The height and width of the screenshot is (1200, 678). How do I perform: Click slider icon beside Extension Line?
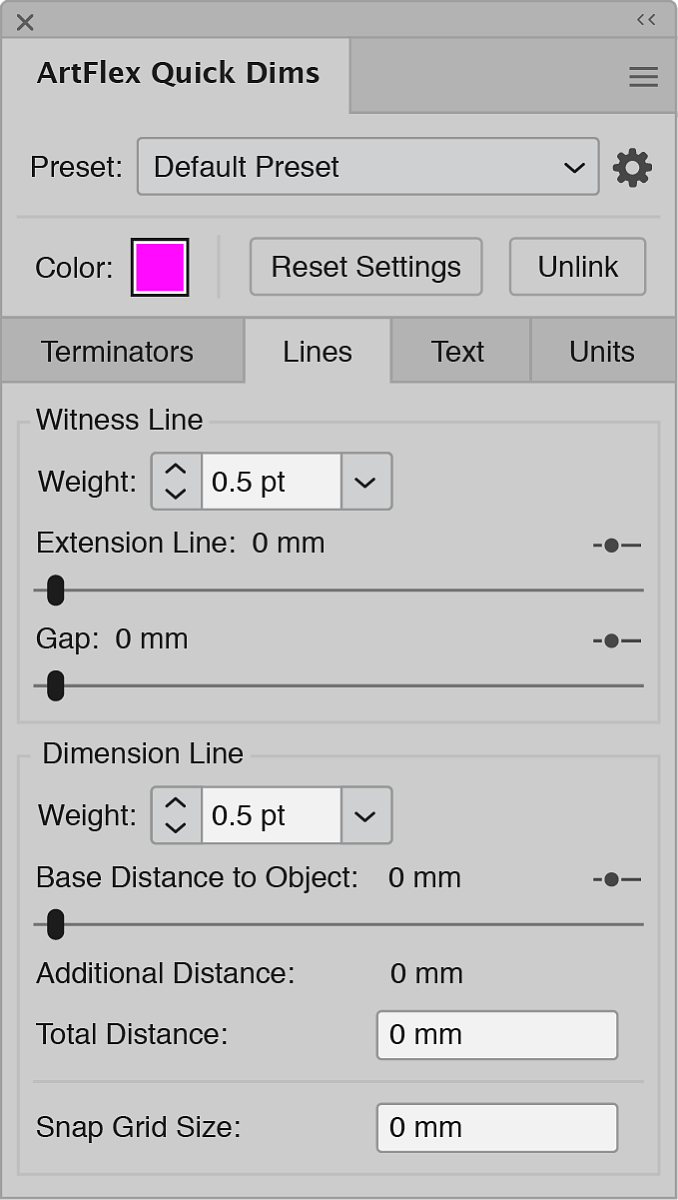[616, 545]
